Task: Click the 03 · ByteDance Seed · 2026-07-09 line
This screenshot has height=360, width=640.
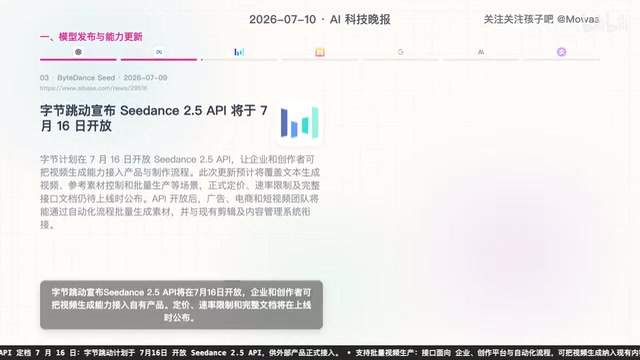Action: click(104, 78)
